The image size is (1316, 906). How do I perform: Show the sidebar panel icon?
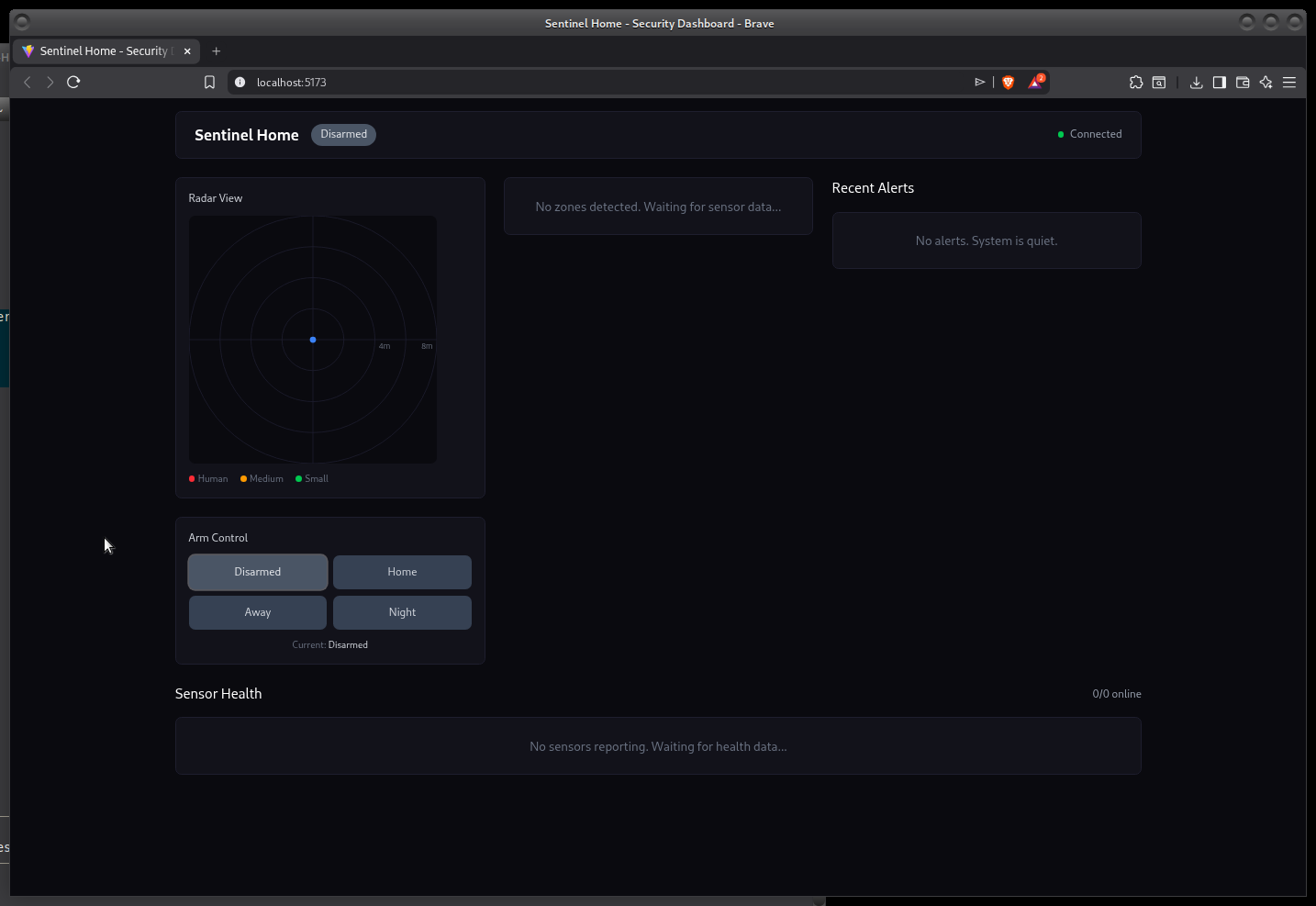pos(1220,83)
